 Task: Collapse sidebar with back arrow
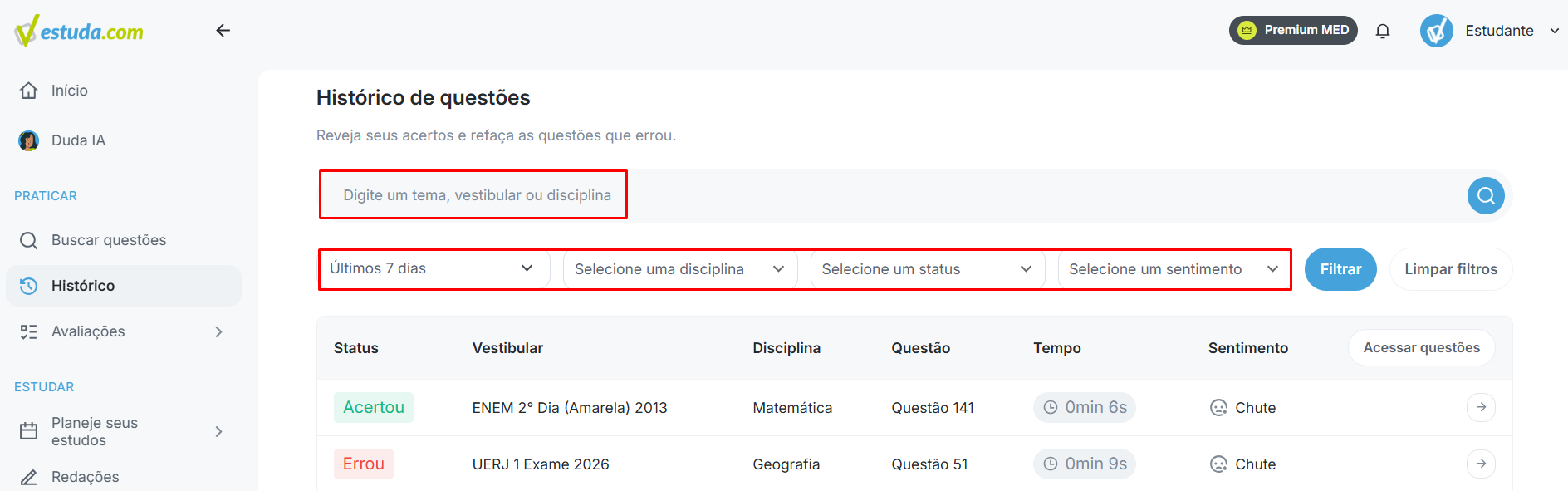[x=223, y=31]
